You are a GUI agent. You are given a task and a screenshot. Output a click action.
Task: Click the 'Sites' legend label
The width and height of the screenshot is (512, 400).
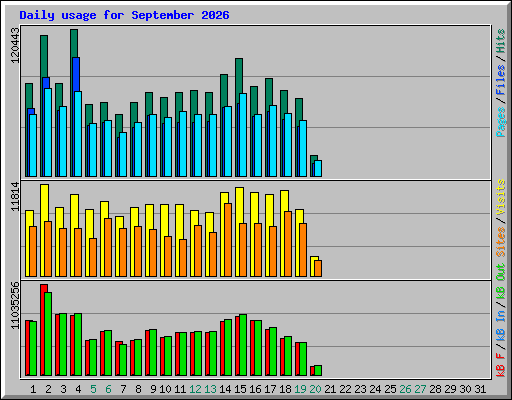click(501, 242)
